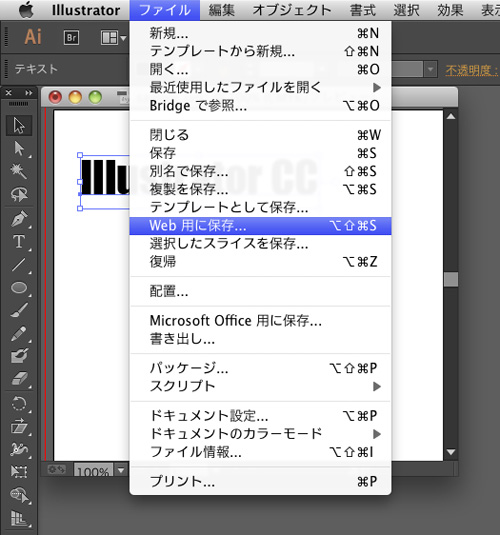Viewport: 500px width, 535px height.
Task: Open the arrange documents layout dropdown
Action: click(113, 38)
